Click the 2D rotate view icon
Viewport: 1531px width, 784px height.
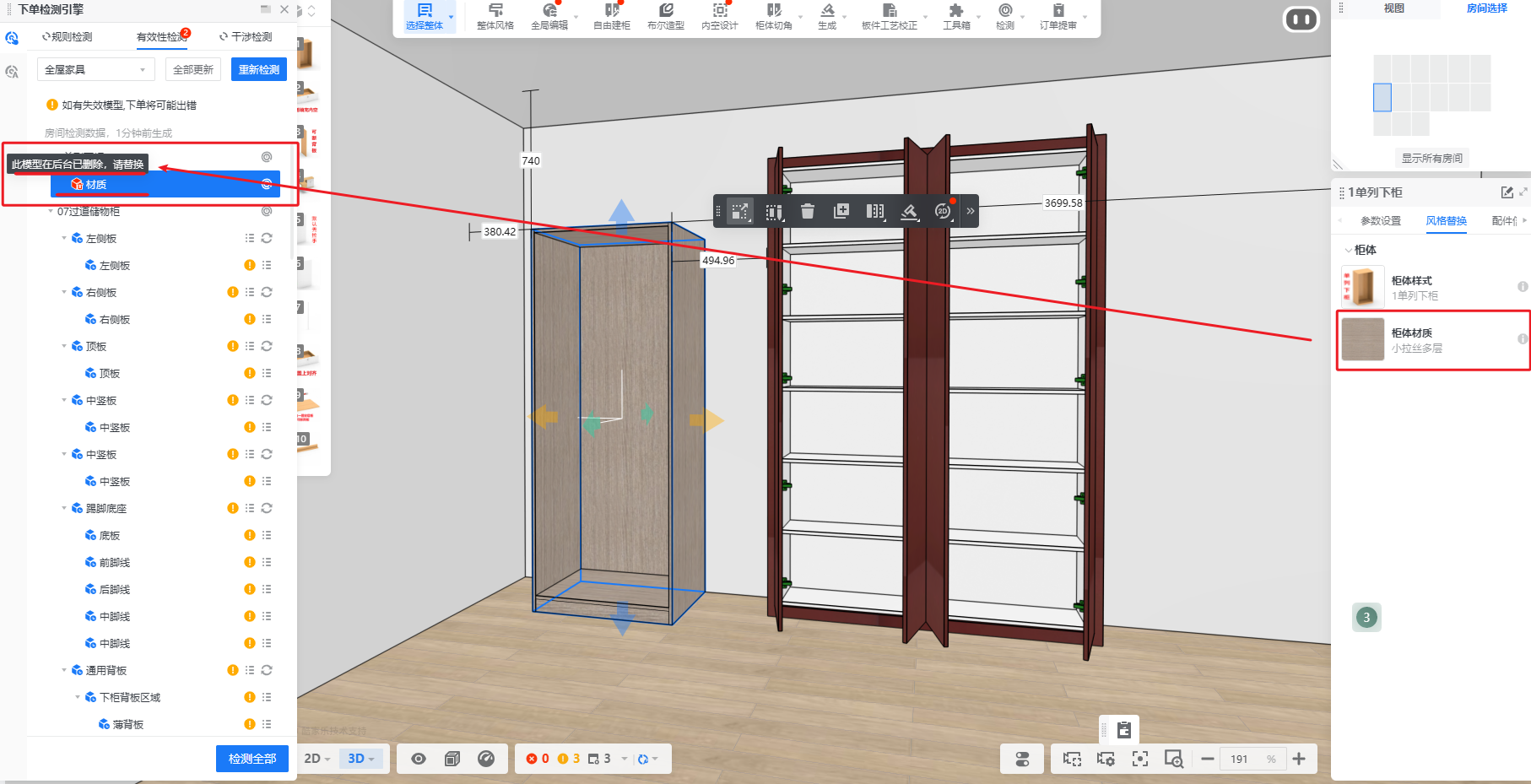point(943,211)
